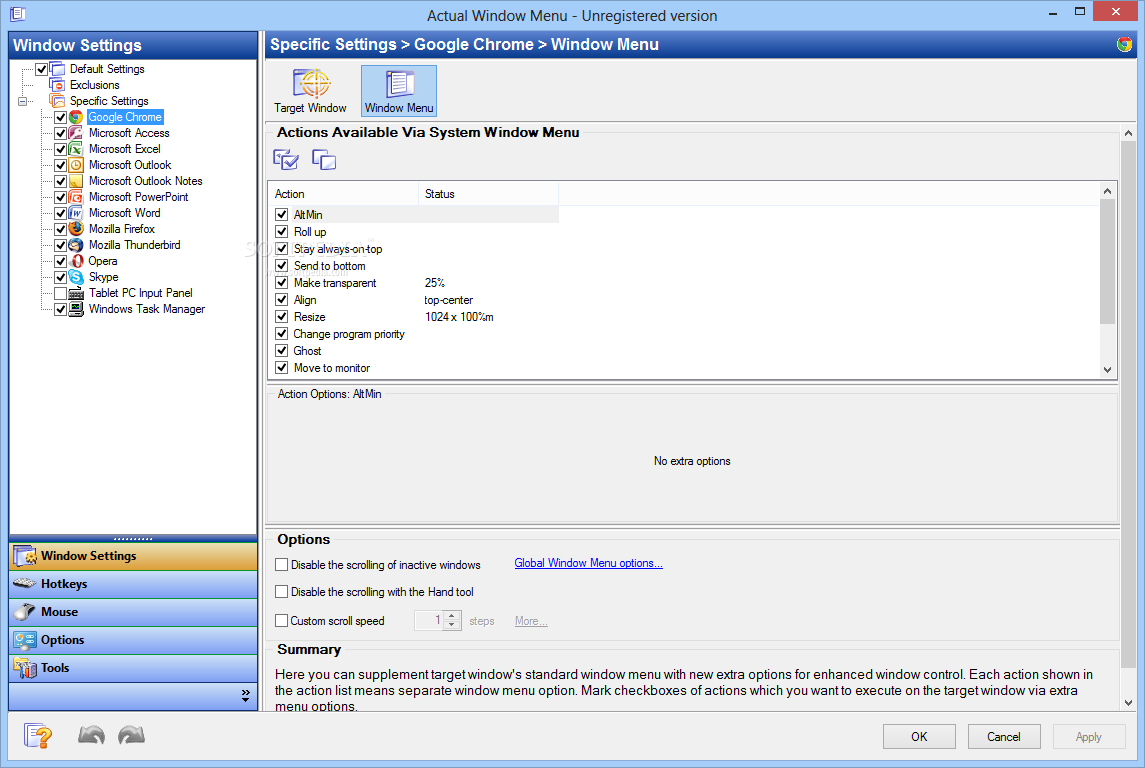1145x768 pixels.
Task: Click the copy-windows toolbar icon
Action: 323,159
